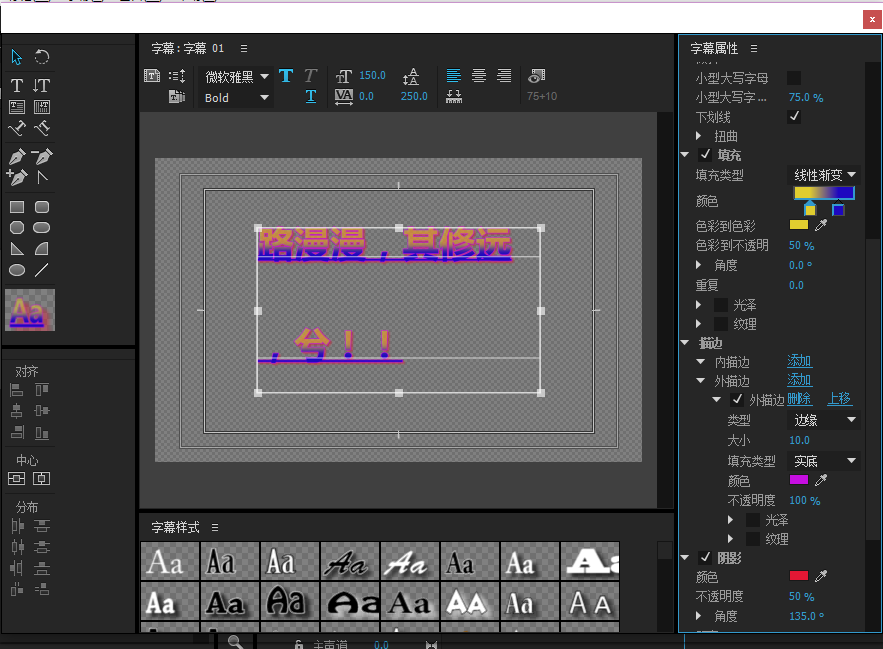Uncheck the 填充 checkbox

click(x=705, y=154)
